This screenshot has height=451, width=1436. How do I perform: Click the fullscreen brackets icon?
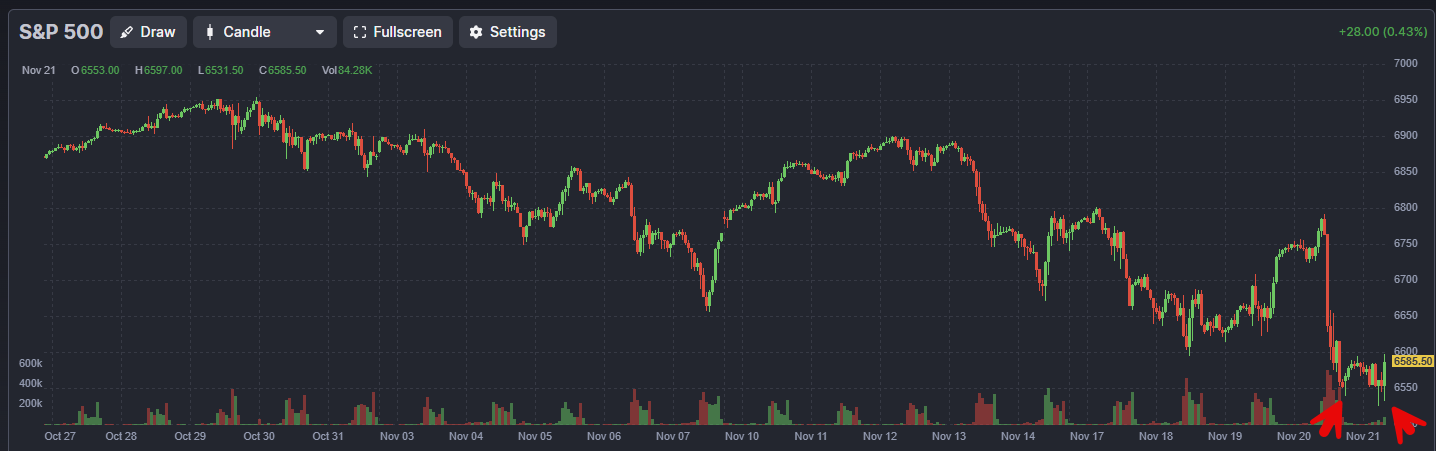360,32
